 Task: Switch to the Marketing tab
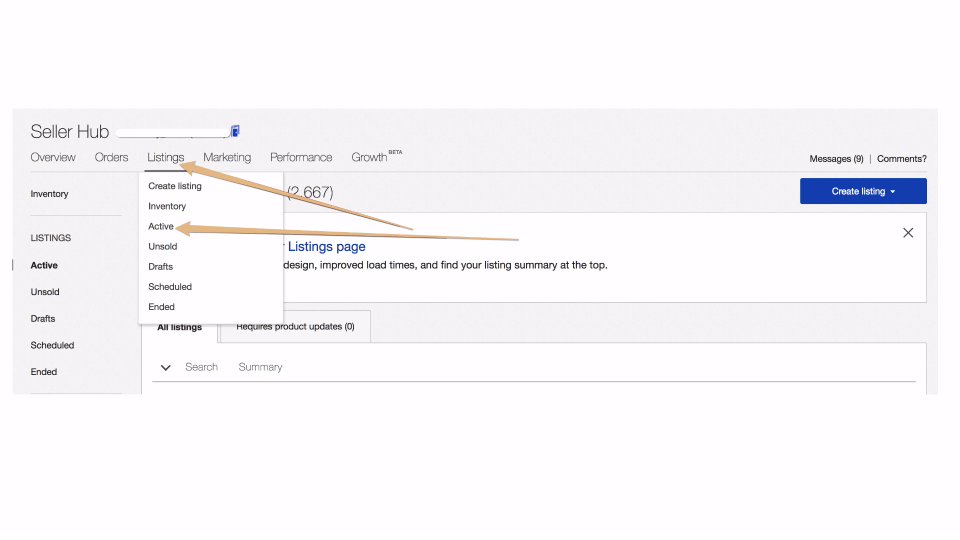tap(227, 157)
